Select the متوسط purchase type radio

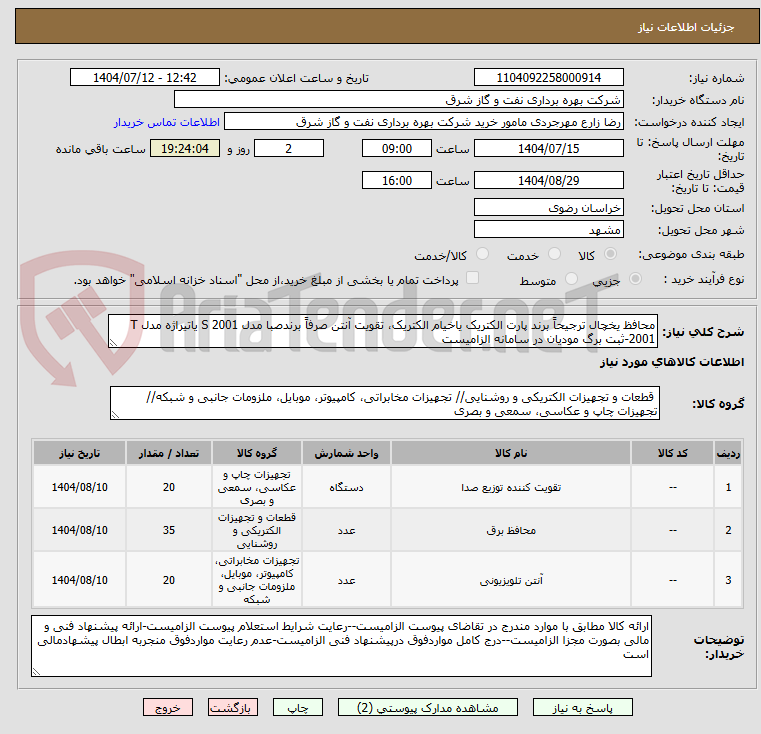pyautogui.click(x=572, y=279)
